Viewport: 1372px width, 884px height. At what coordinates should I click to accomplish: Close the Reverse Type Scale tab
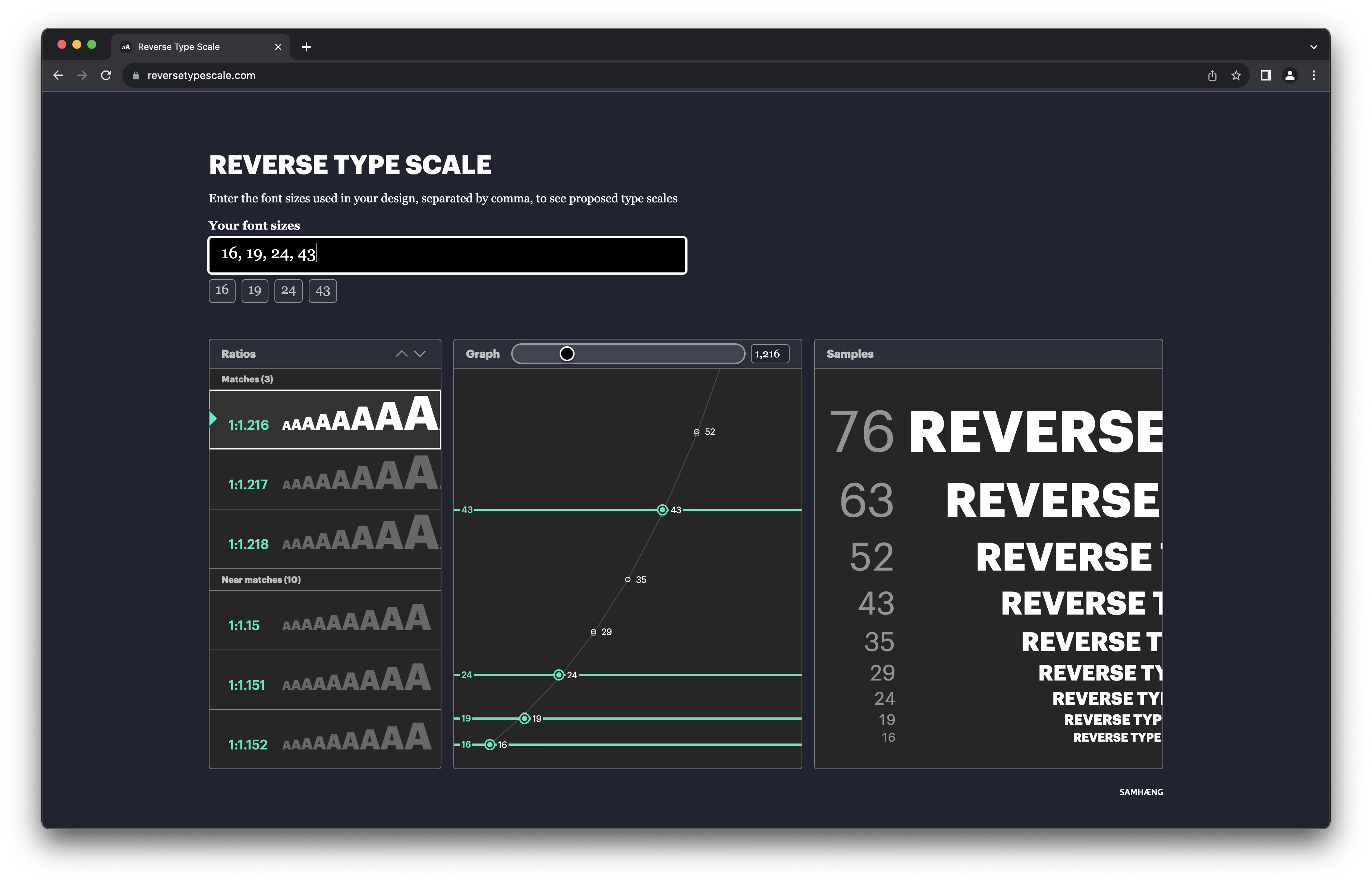[x=278, y=47]
